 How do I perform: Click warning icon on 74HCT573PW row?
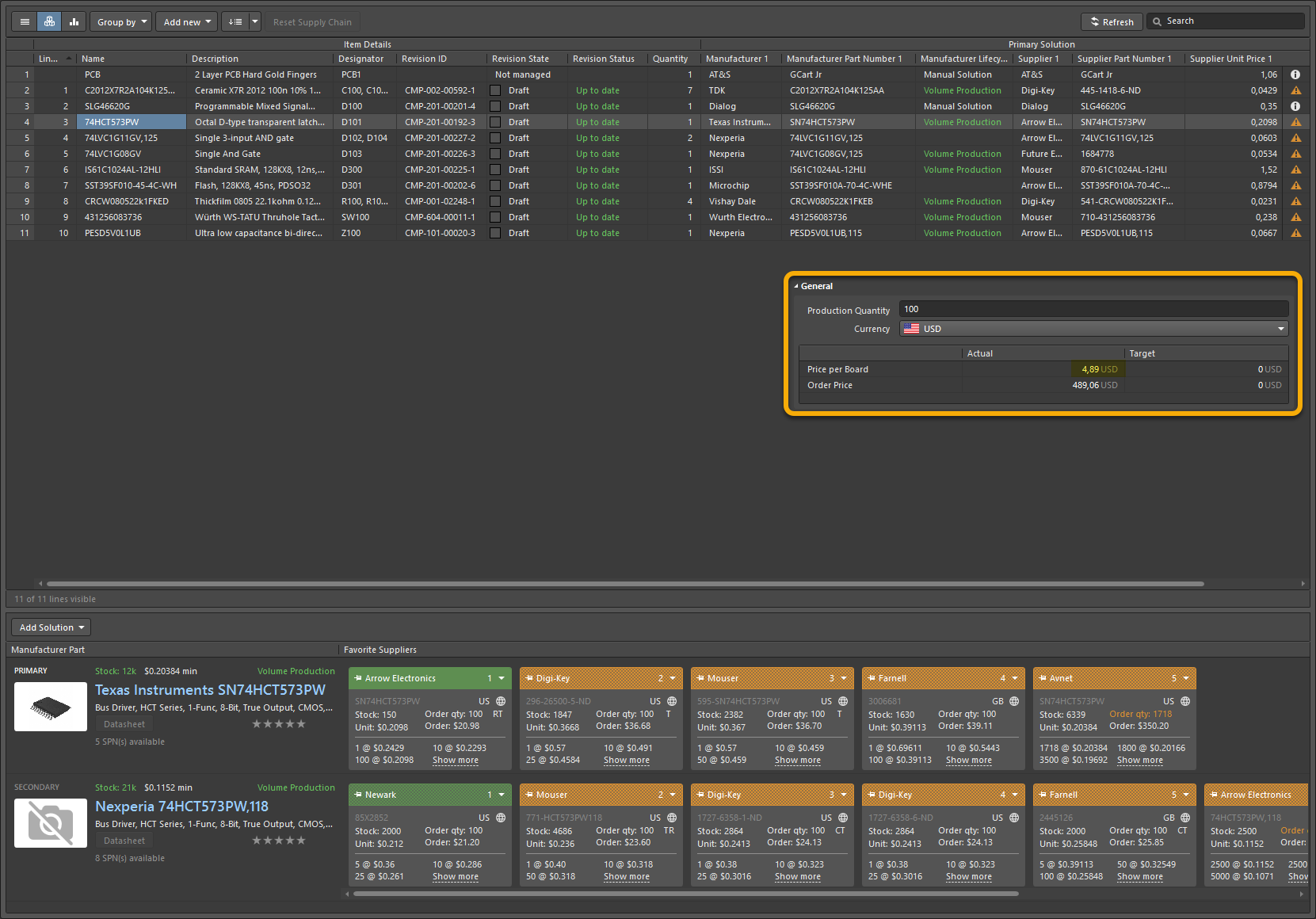tap(1295, 122)
